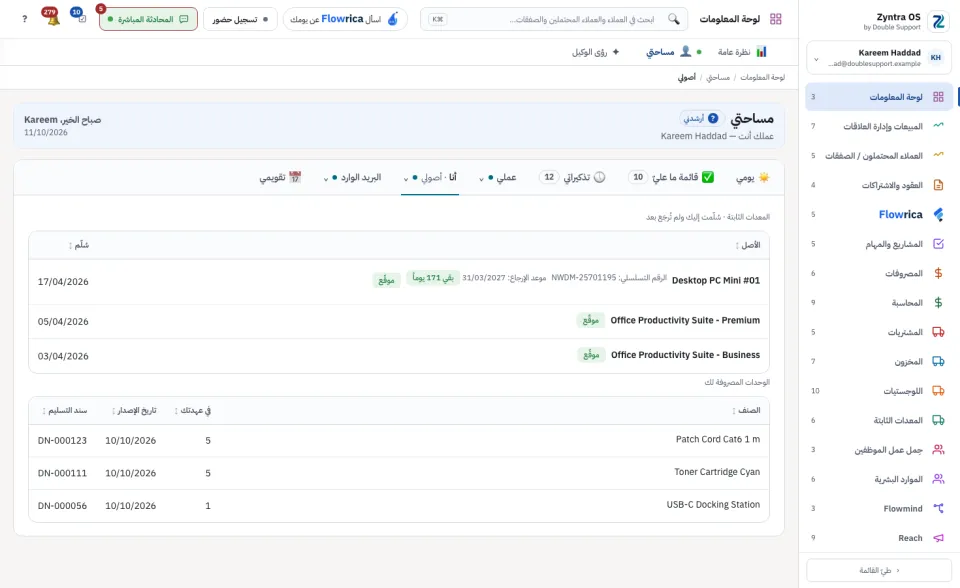Click the Logistics truck icon

point(938,391)
